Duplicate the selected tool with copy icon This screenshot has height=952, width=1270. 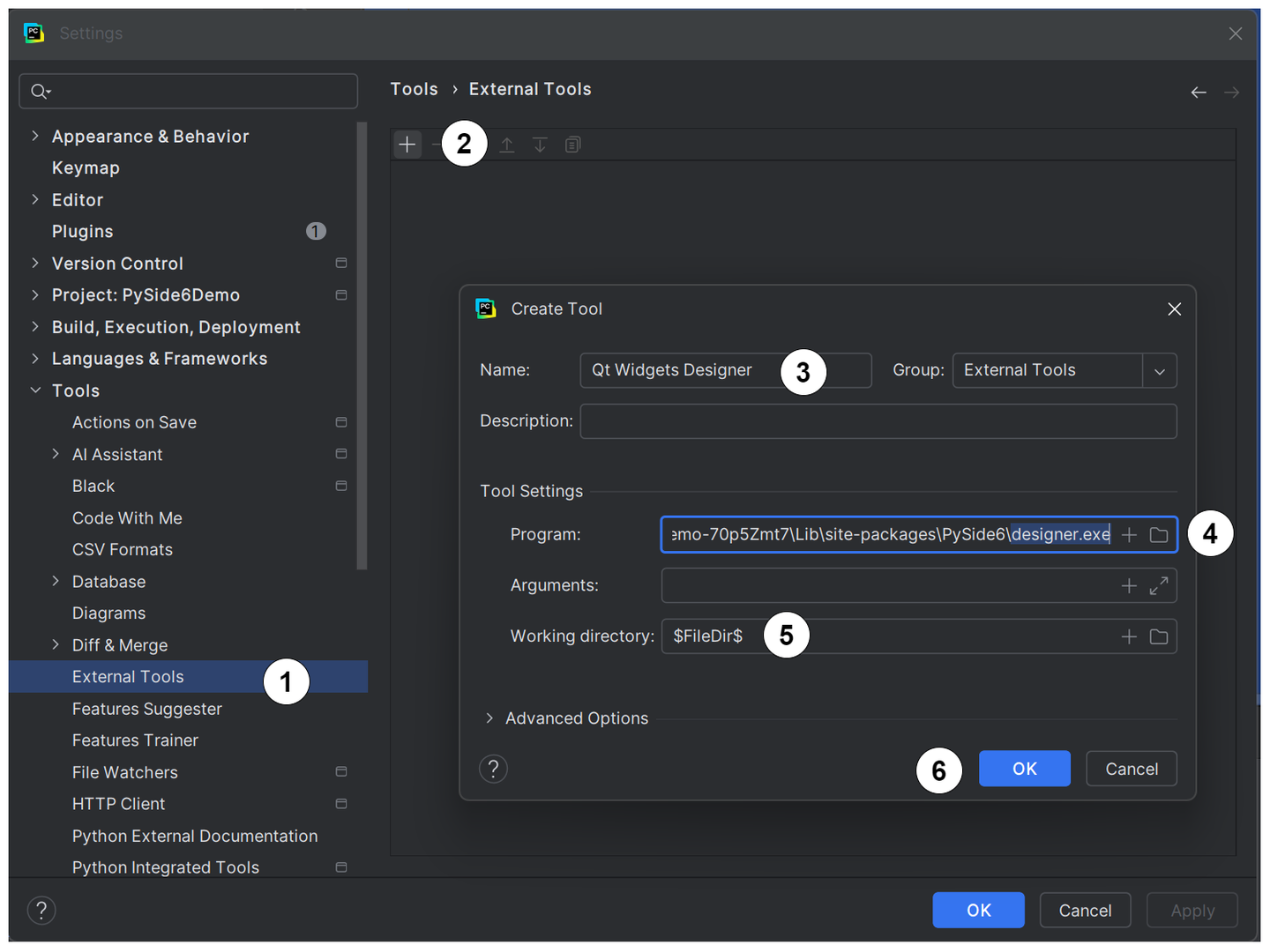[x=572, y=144]
